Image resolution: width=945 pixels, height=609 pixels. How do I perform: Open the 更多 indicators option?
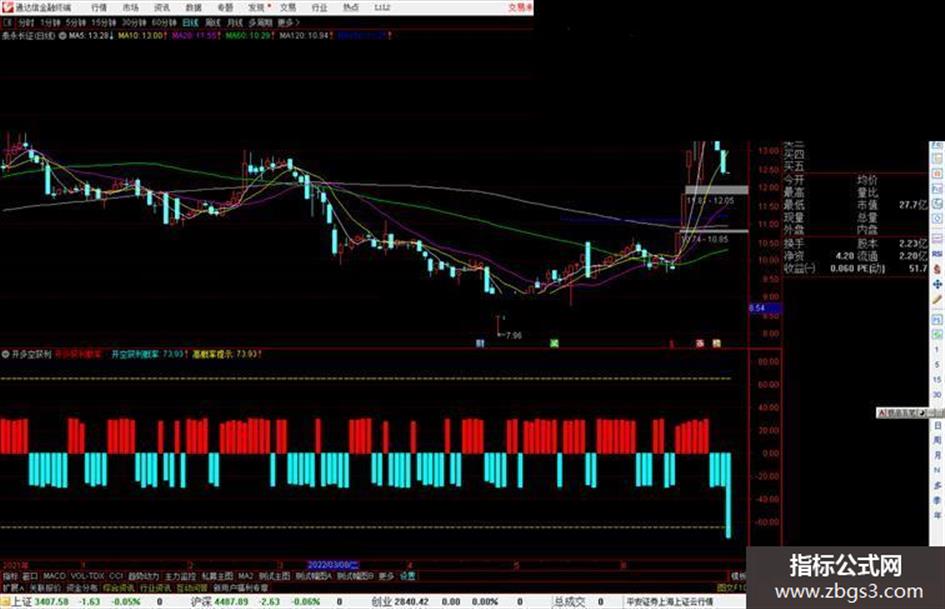tap(386, 576)
